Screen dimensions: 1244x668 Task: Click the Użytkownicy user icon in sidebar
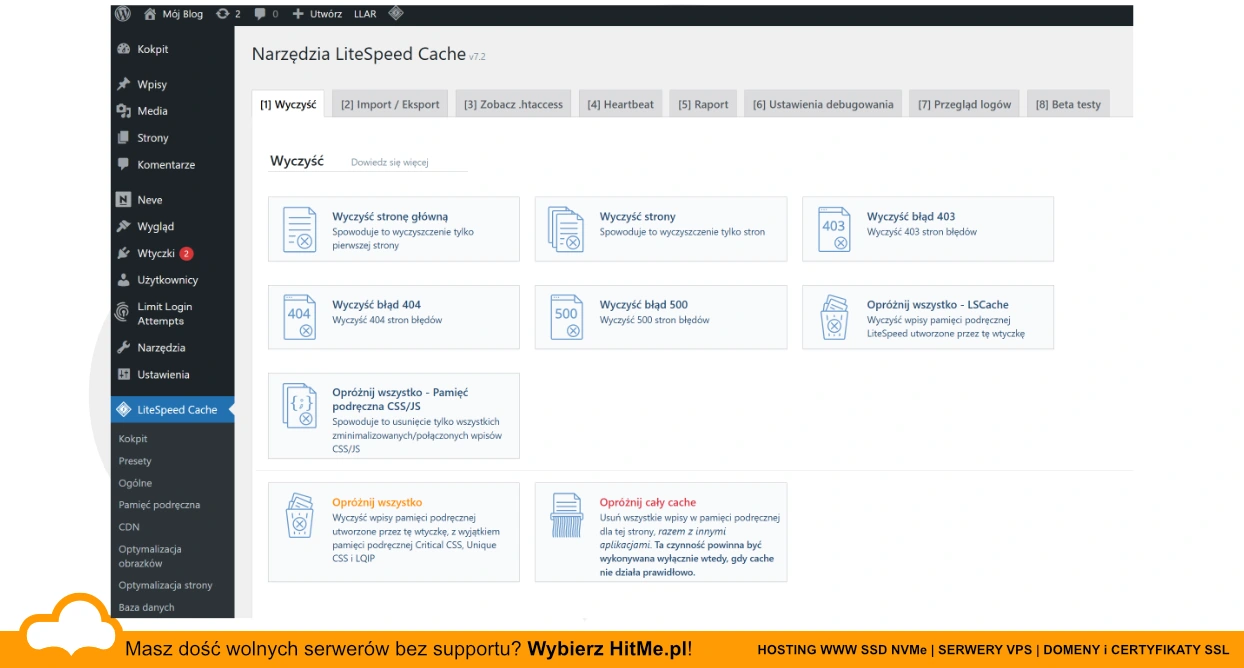124,280
